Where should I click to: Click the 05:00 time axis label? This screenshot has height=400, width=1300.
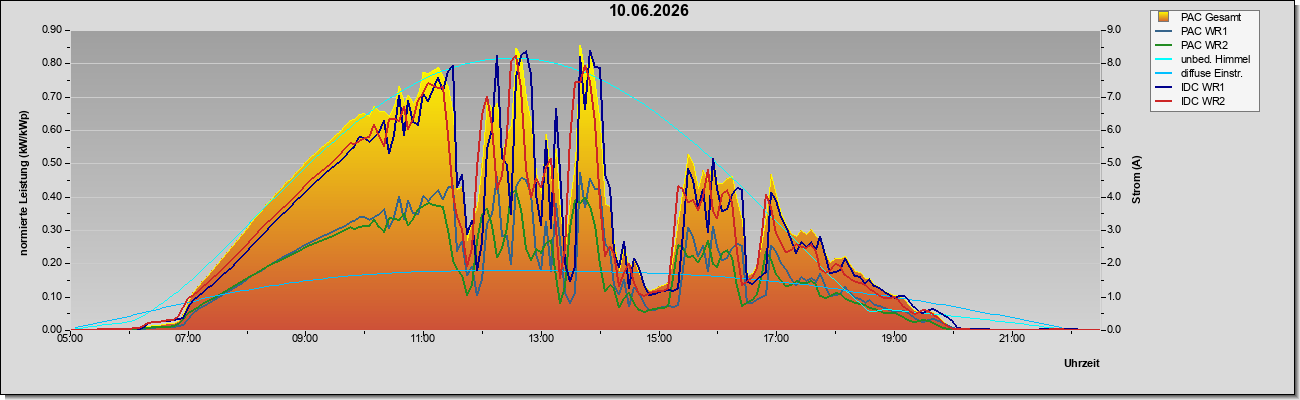point(70,339)
